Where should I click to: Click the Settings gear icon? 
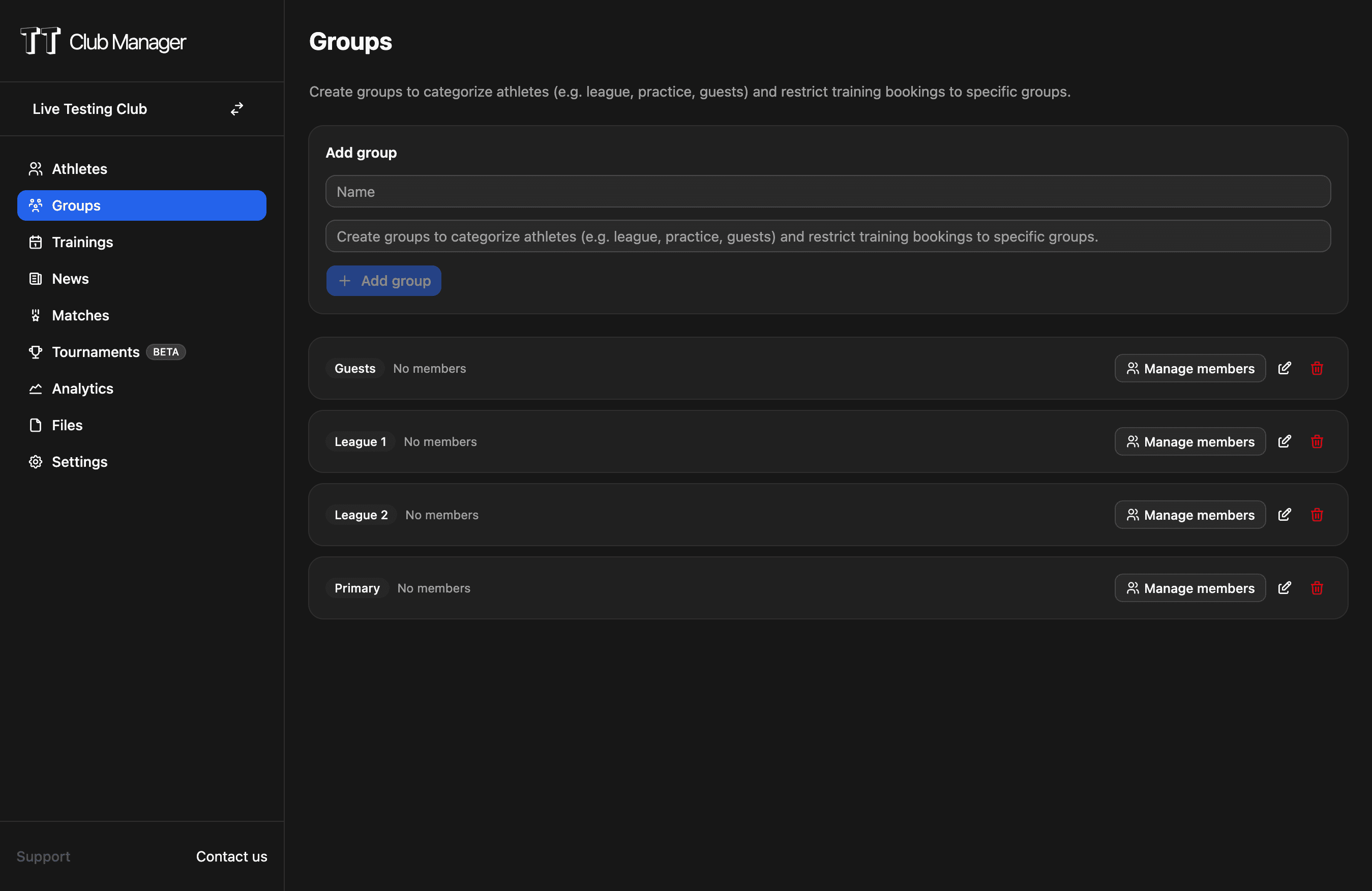(36, 462)
